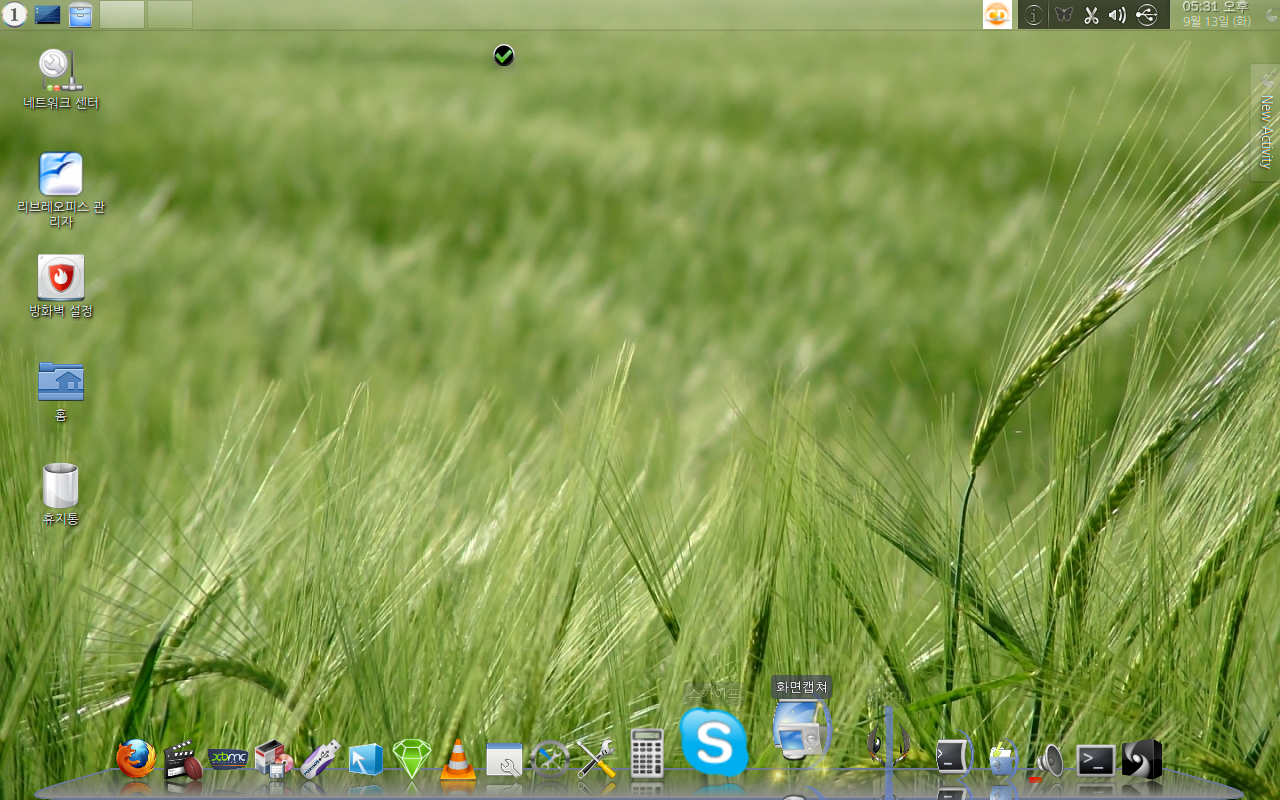
Task: Open the green gem icon in dock
Action: pos(412,759)
